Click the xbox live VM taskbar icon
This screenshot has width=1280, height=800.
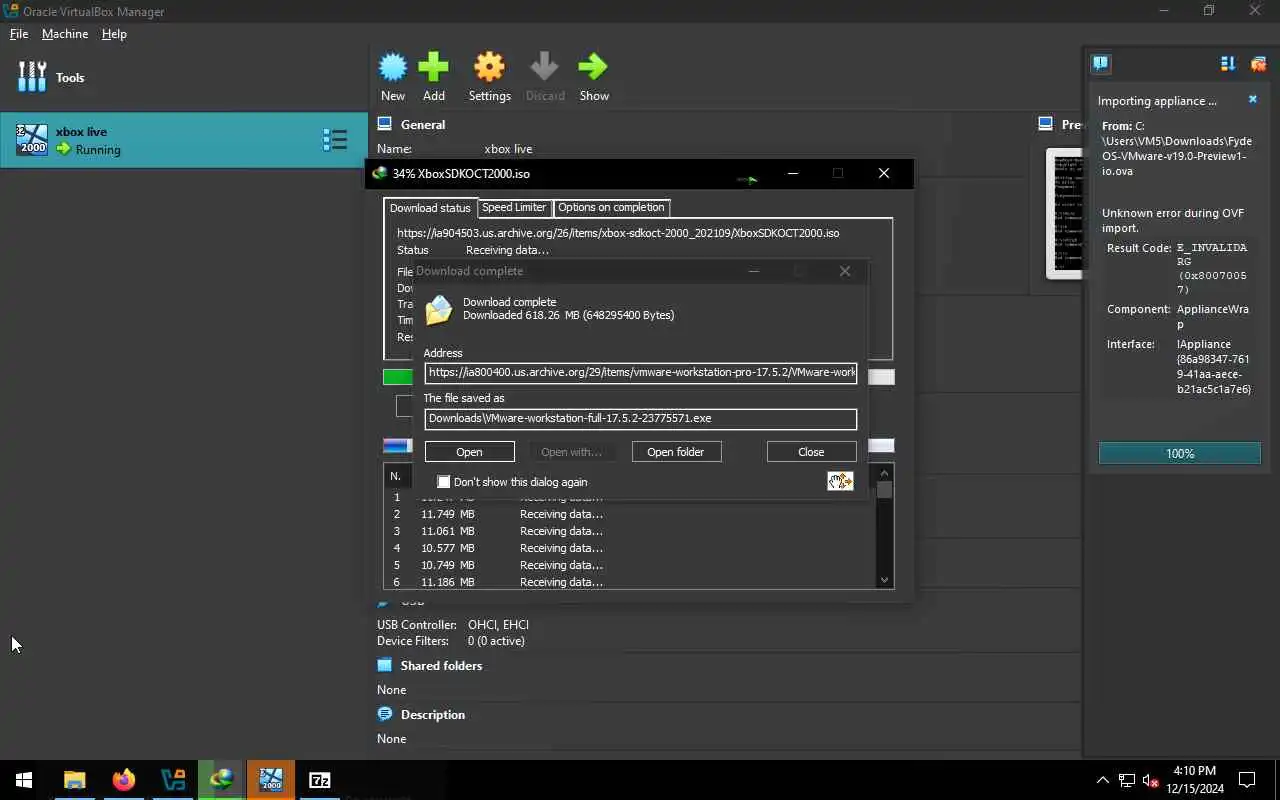tap(270, 780)
